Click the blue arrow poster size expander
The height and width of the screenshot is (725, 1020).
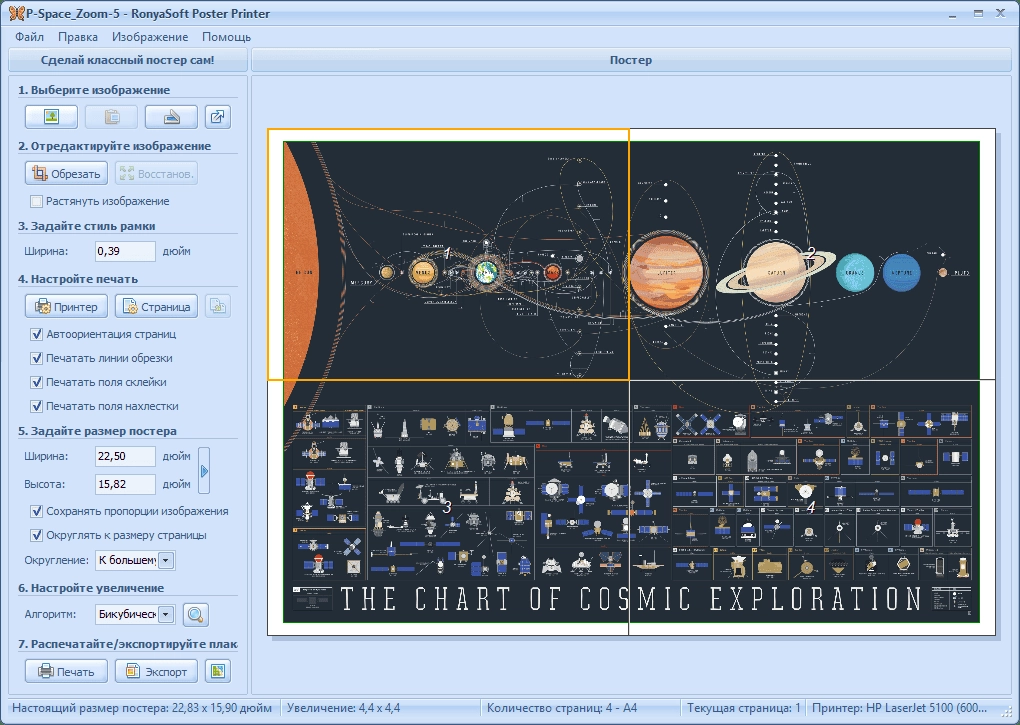[x=204, y=470]
